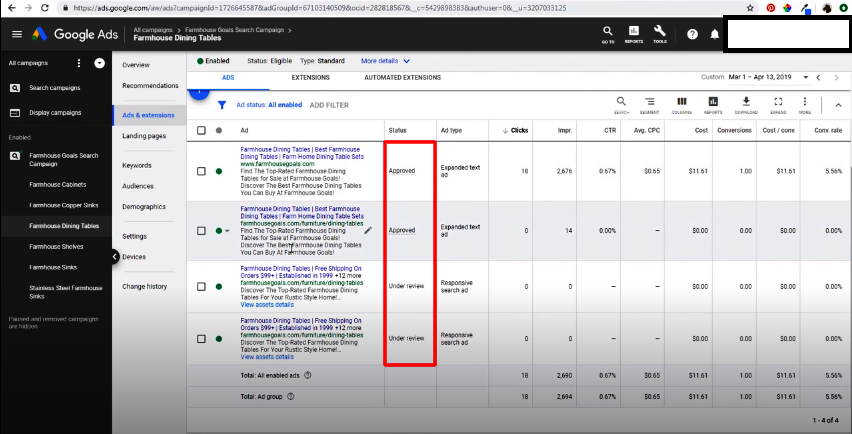This screenshot has height=434, width=852.
Task: Switch to the Ads tab
Action: point(228,78)
